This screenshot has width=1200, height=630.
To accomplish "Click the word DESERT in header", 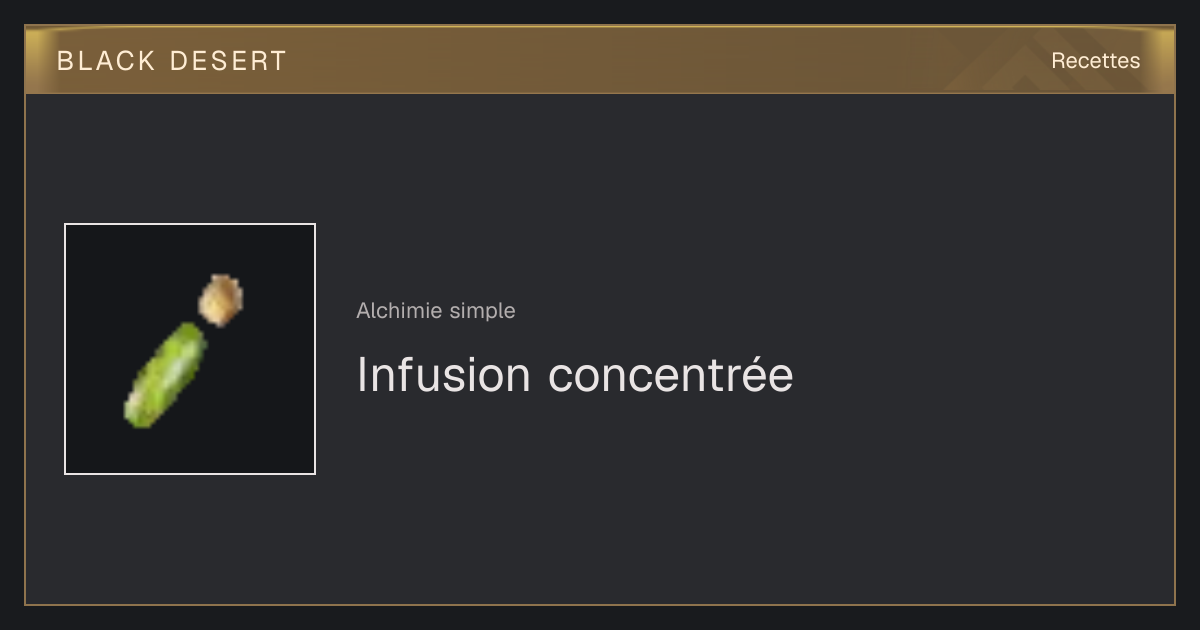I will click(228, 61).
